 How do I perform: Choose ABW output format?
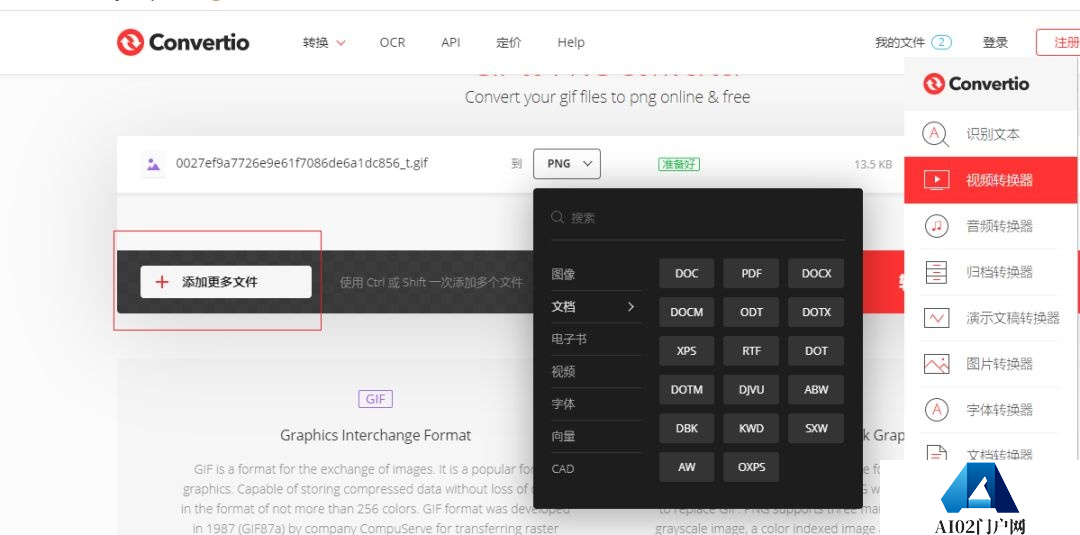pos(816,389)
